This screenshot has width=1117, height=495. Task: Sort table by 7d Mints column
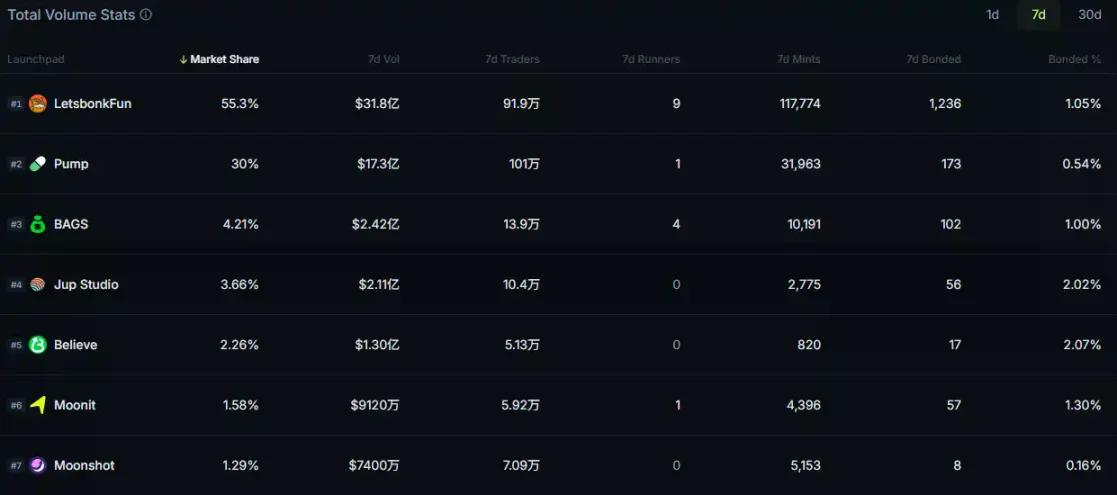coord(798,59)
